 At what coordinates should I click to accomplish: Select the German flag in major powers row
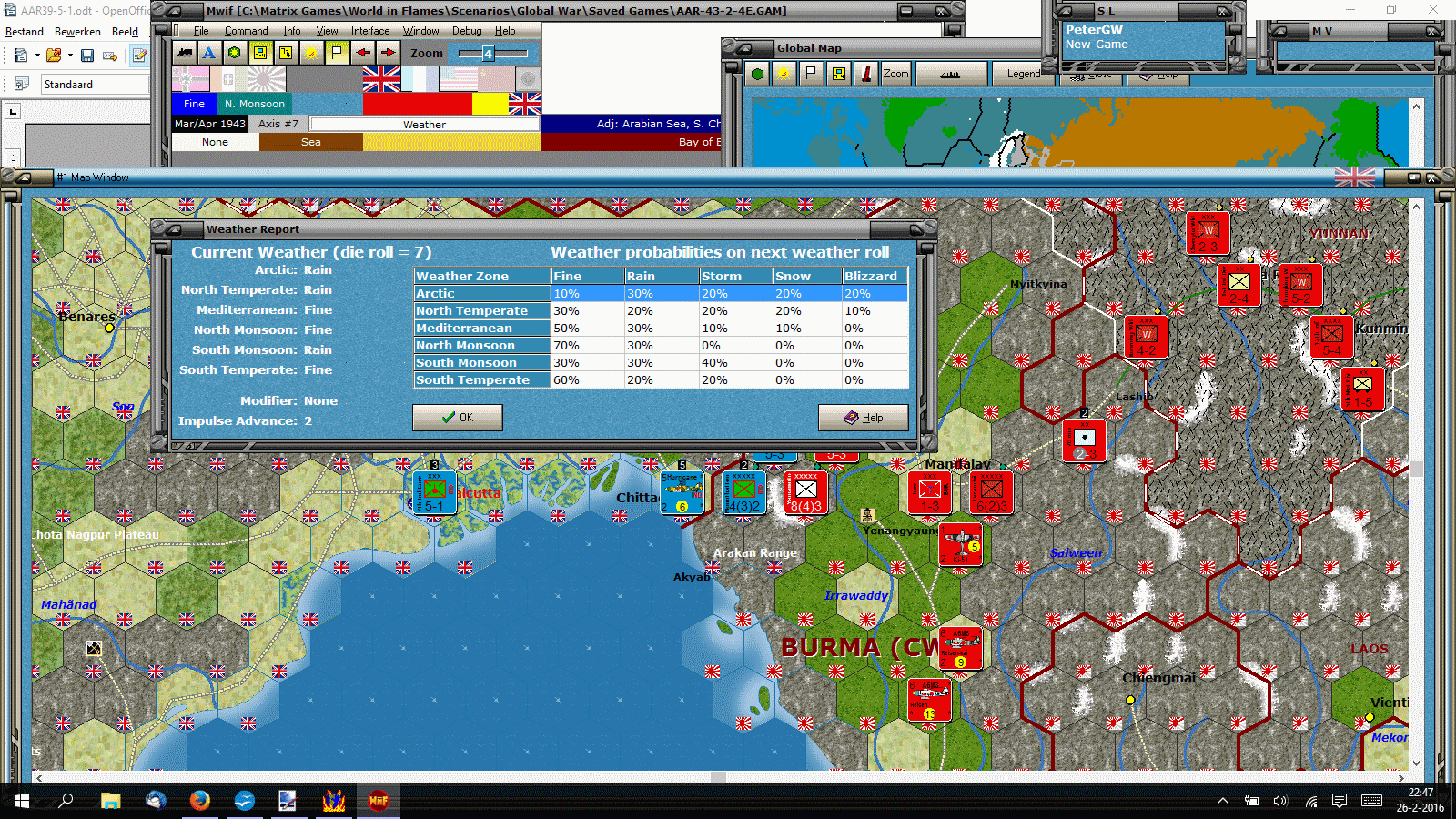[190, 79]
